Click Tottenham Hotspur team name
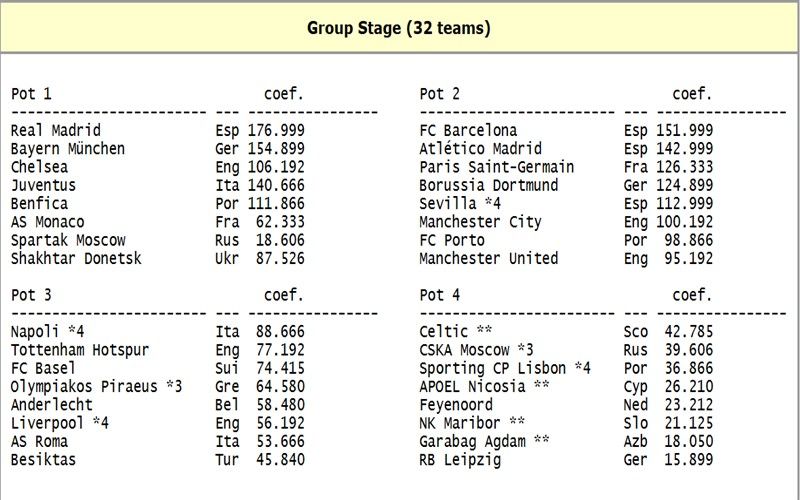800x500 pixels. click(80, 350)
